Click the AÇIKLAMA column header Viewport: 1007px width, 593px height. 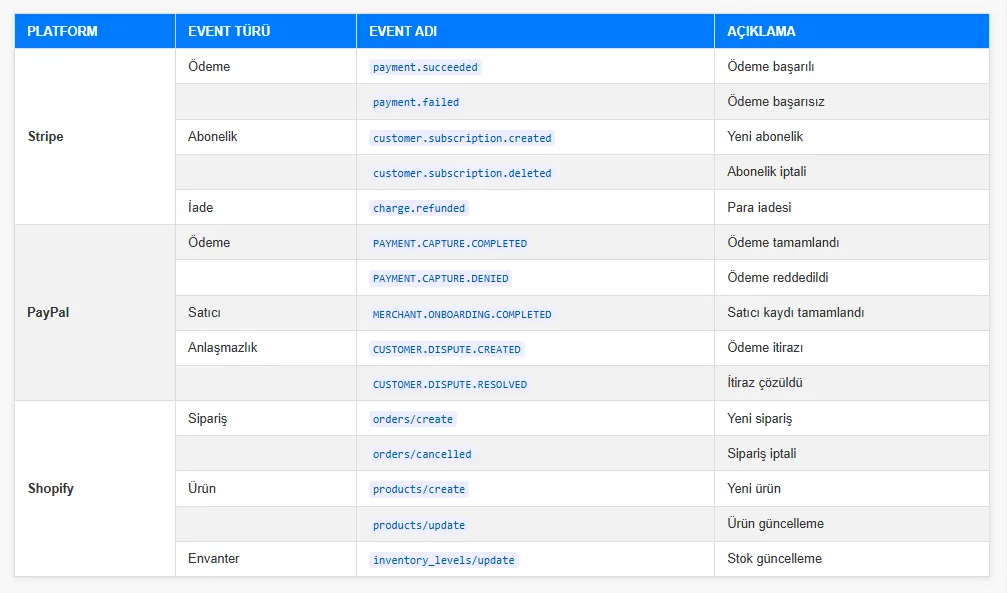pyautogui.click(x=852, y=31)
